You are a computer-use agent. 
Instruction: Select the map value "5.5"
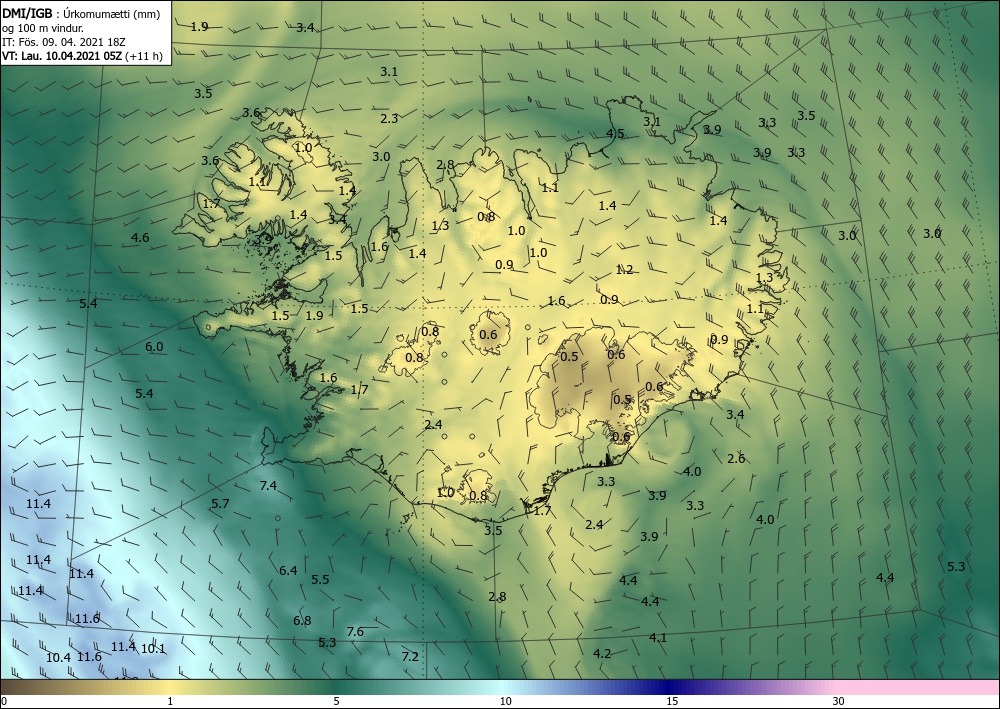pos(320,580)
